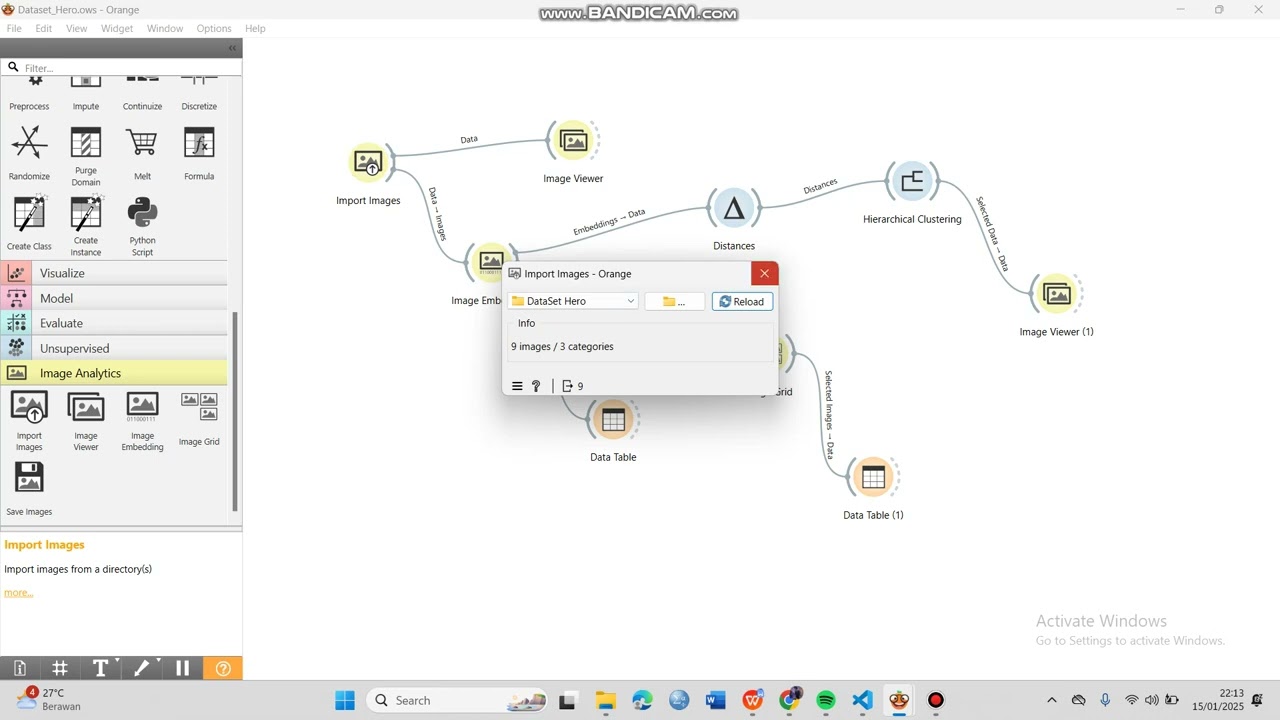Screen dimensions: 1280x720
Task: Click the toolbox vertical scrollbar
Action: [x=235, y=411]
